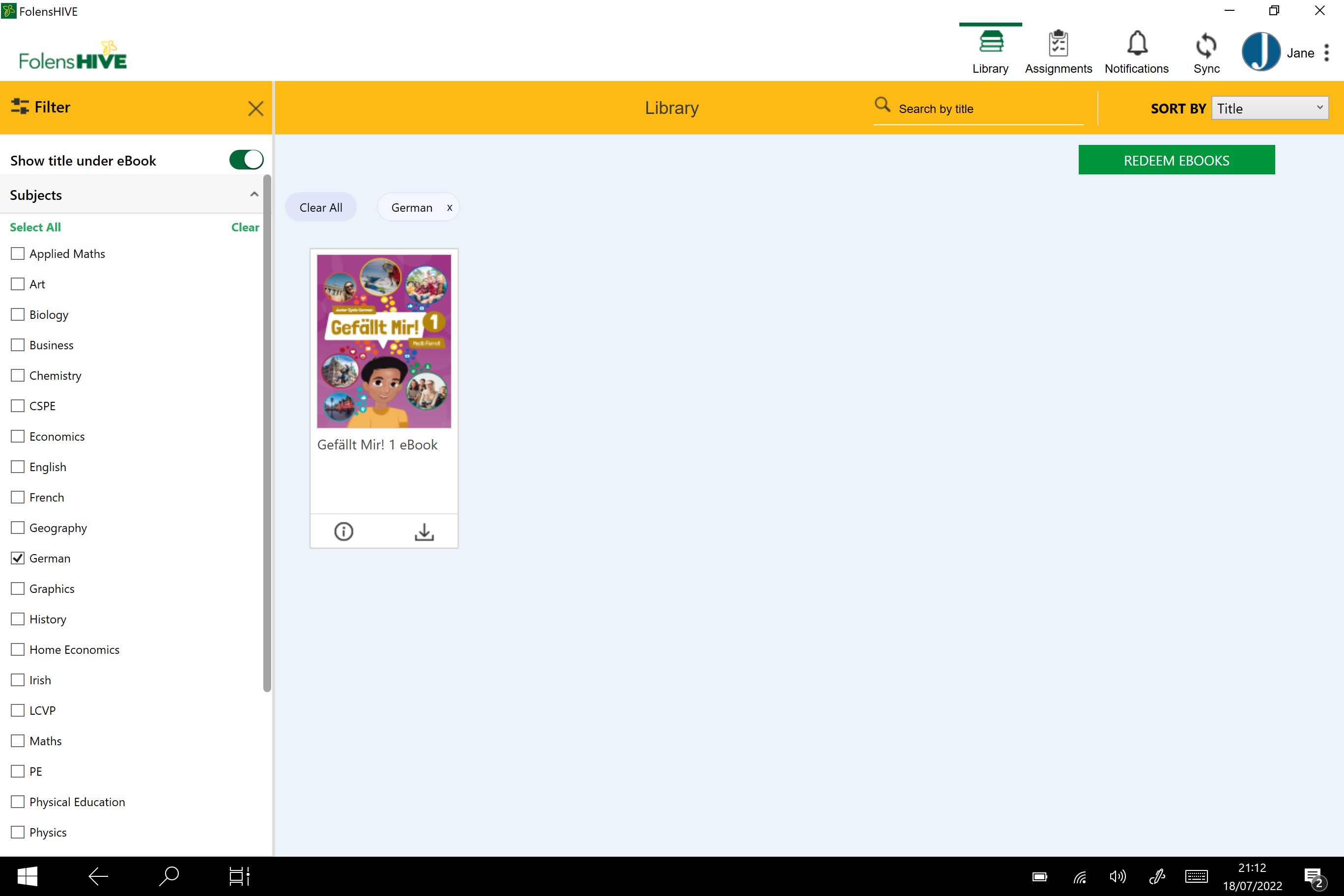Remove the German filter chip via x
The image size is (1344, 896).
coord(449,207)
